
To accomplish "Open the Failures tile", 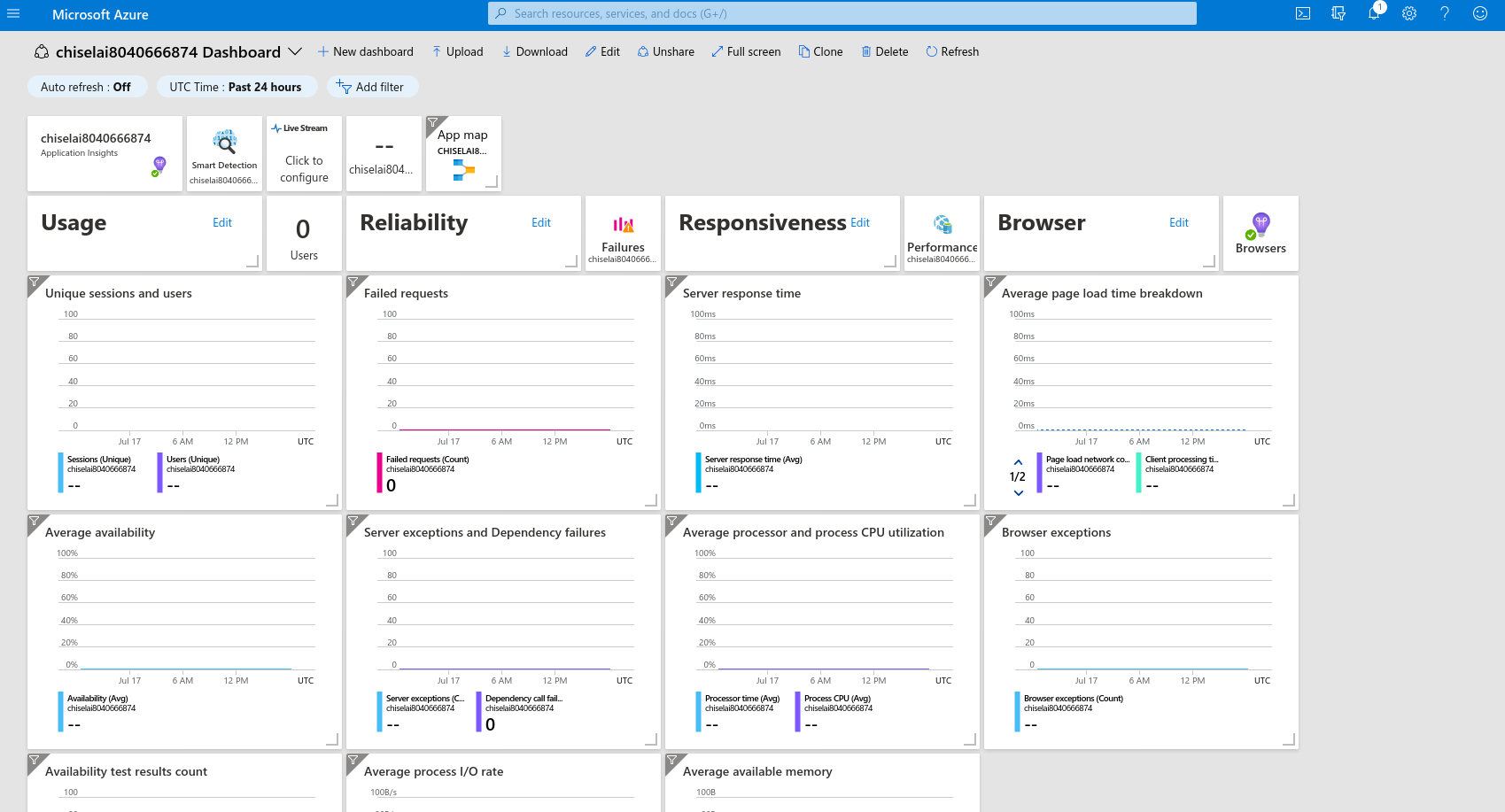I will (623, 234).
